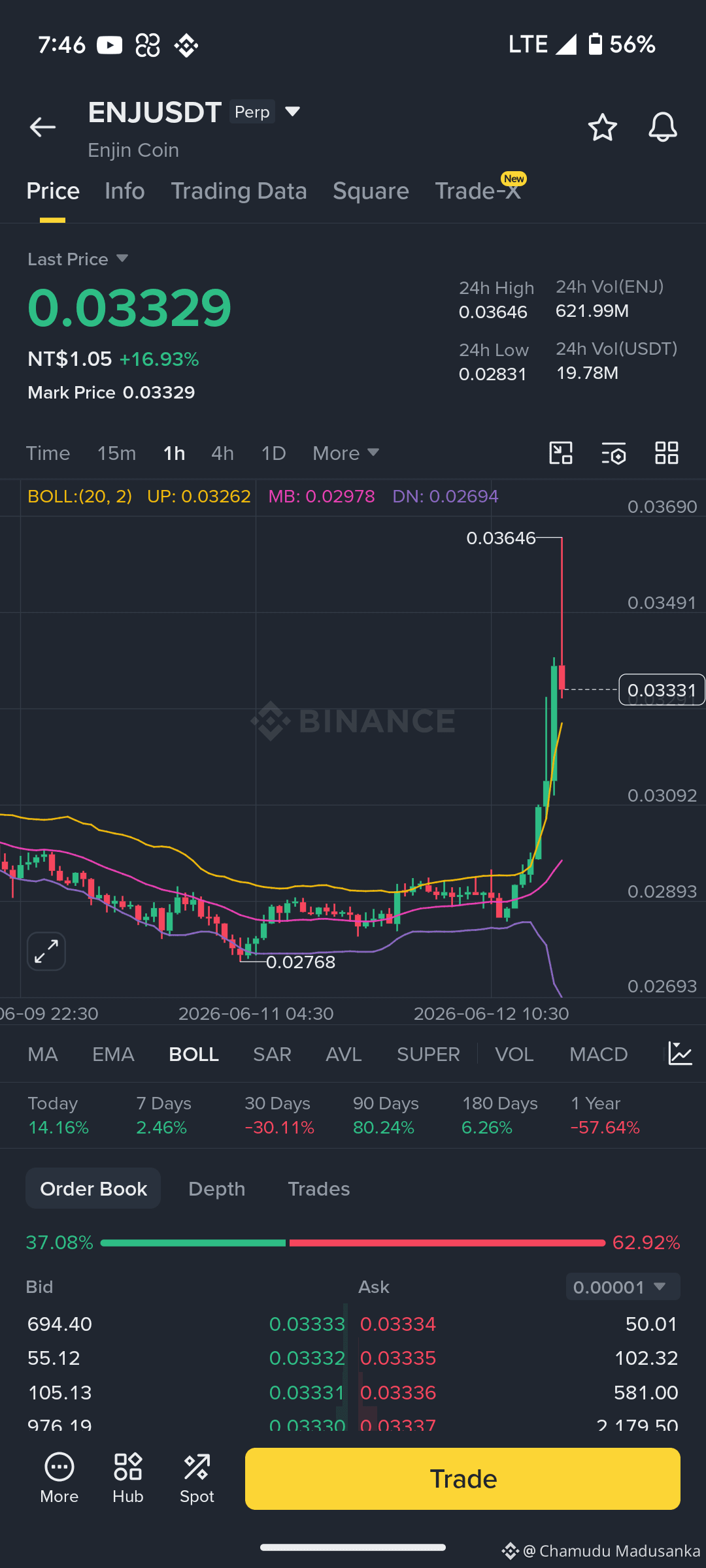Open price alert bell icon
This screenshot has width=706, height=1568.
(x=662, y=127)
